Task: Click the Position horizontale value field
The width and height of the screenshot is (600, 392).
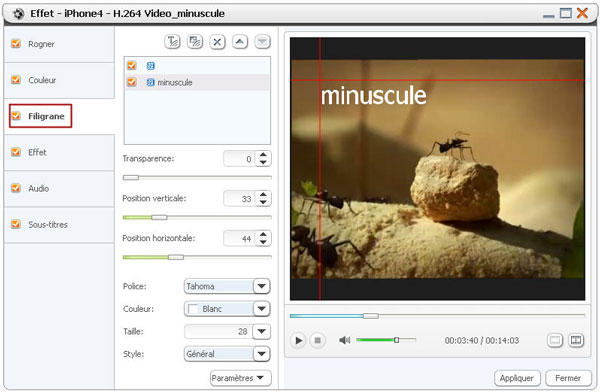Action: (x=240, y=238)
